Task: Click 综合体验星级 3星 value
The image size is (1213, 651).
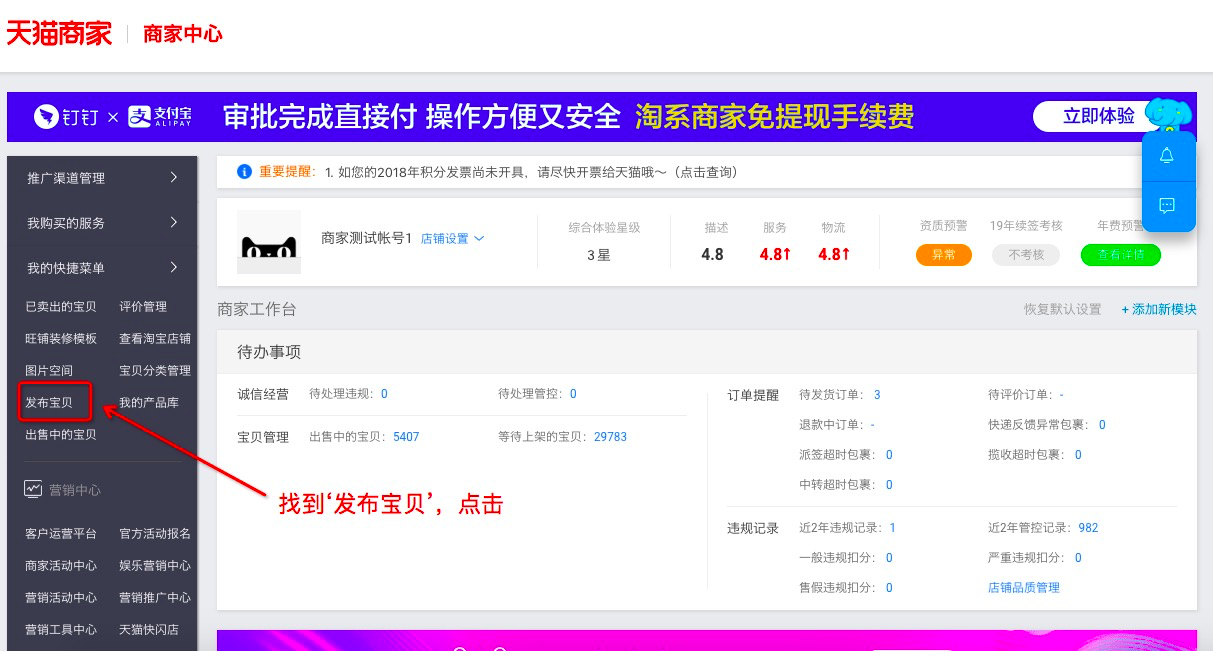Action: 599,255
